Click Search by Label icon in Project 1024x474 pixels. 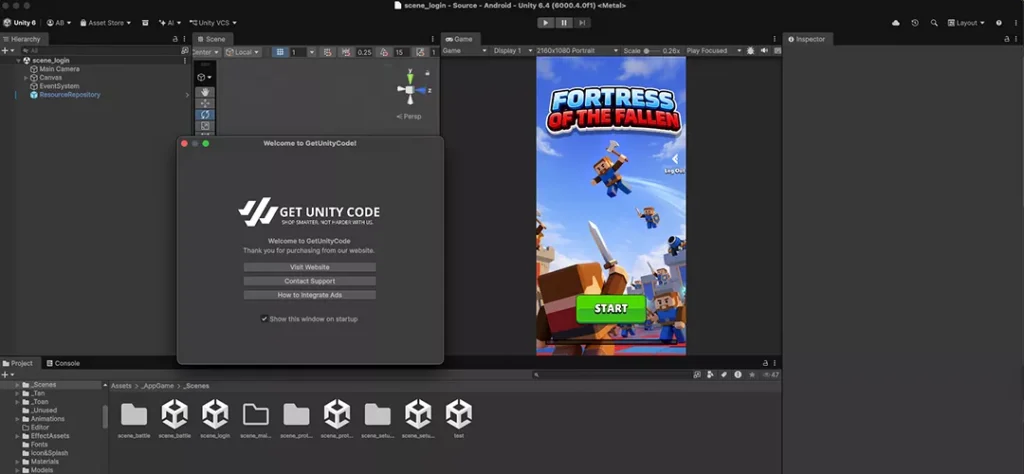724,375
